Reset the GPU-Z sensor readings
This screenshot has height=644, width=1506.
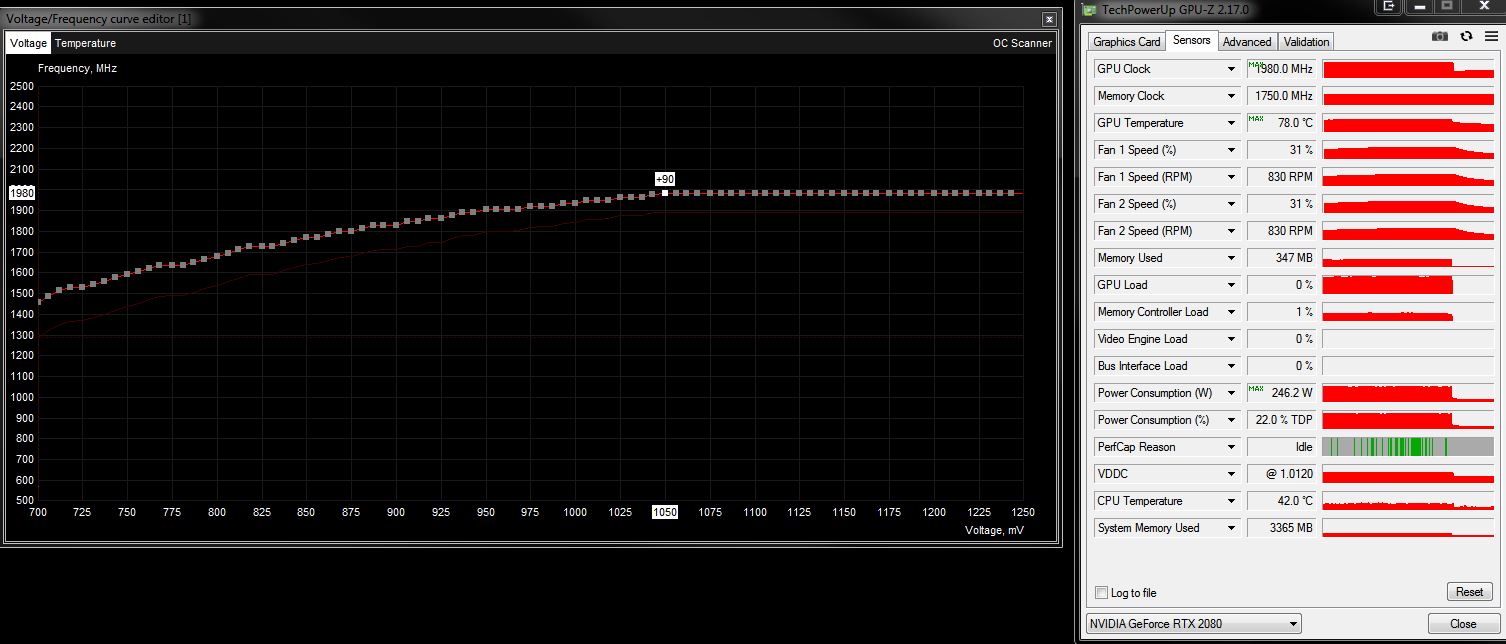tap(1469, 592)
